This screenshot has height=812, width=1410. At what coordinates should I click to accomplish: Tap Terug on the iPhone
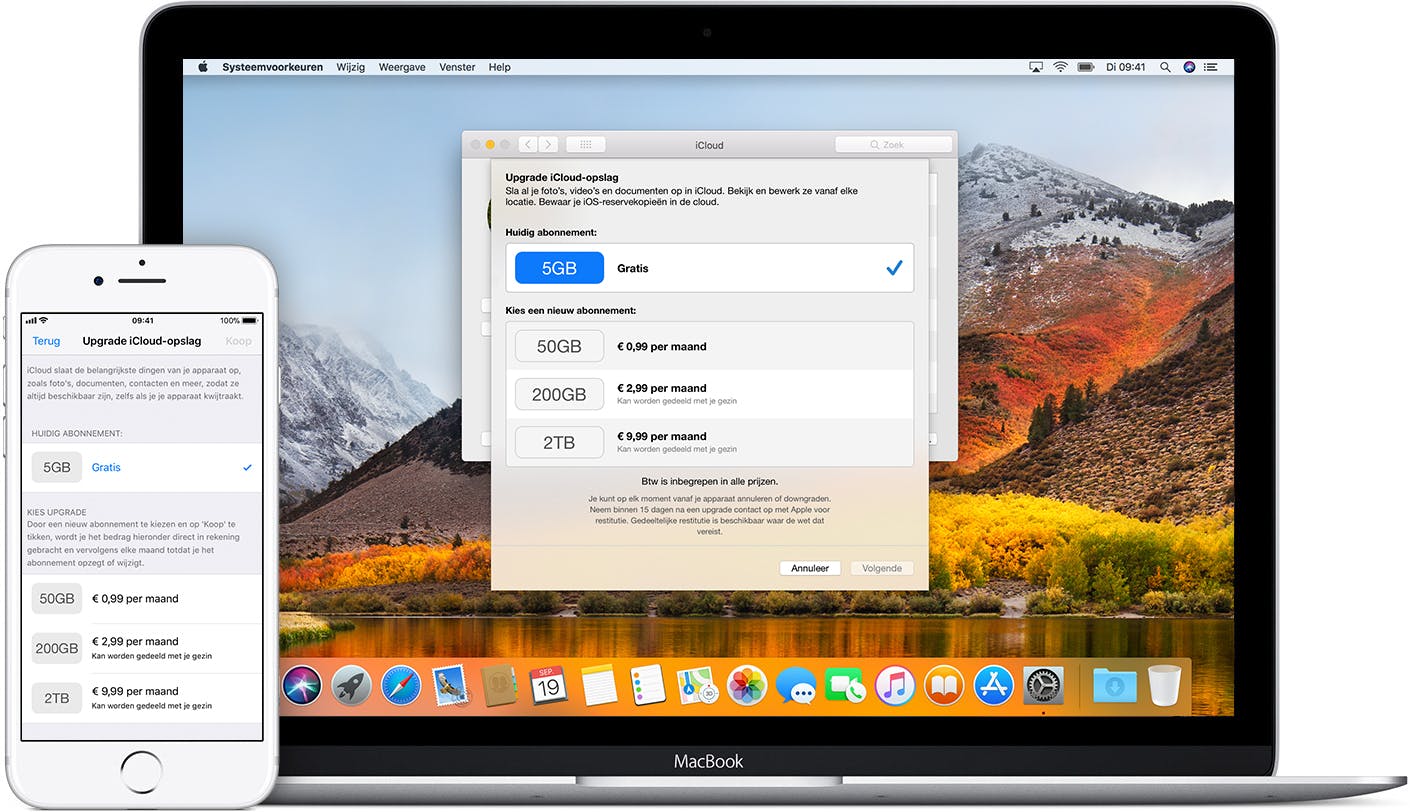pyautogui.click(x=46, y=341)
